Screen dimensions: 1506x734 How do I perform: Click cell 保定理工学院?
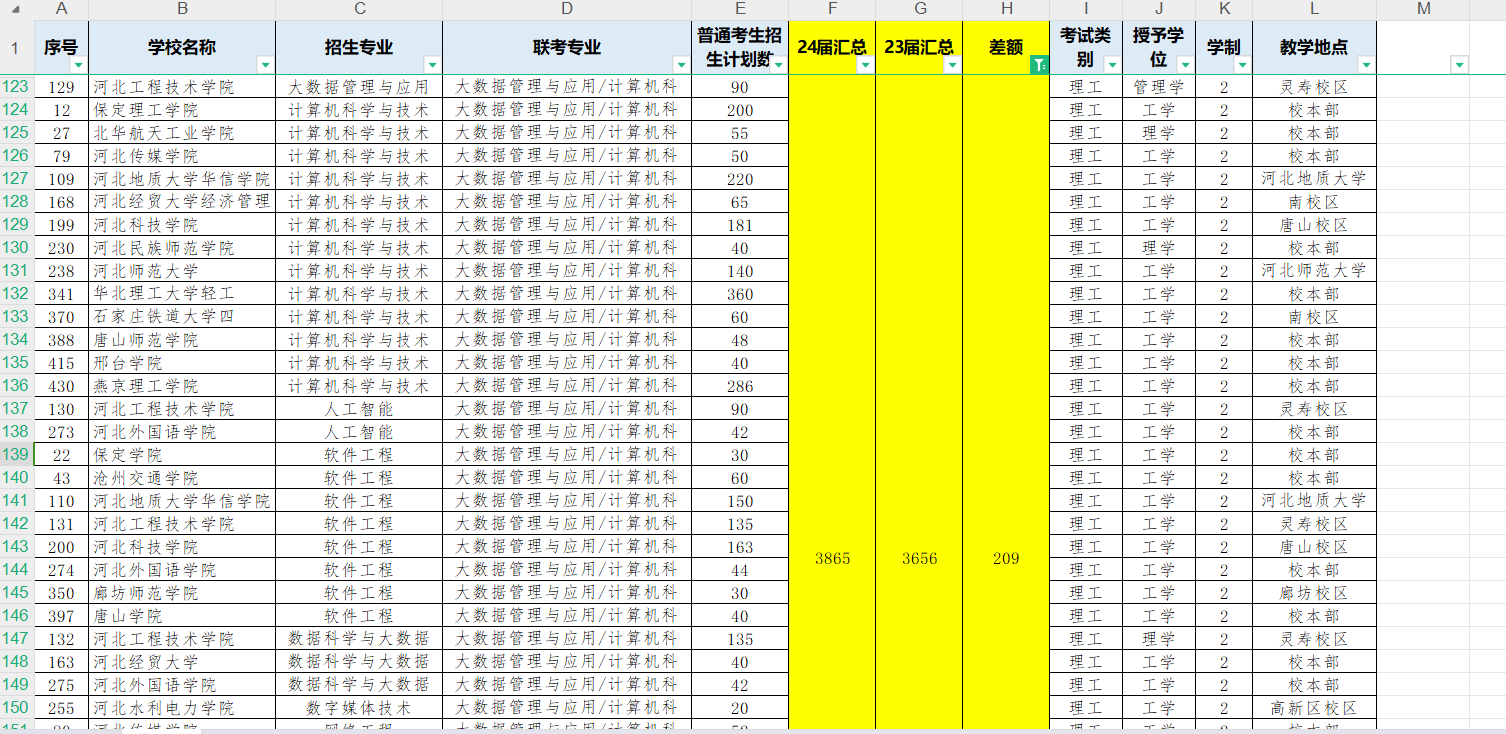182,110
